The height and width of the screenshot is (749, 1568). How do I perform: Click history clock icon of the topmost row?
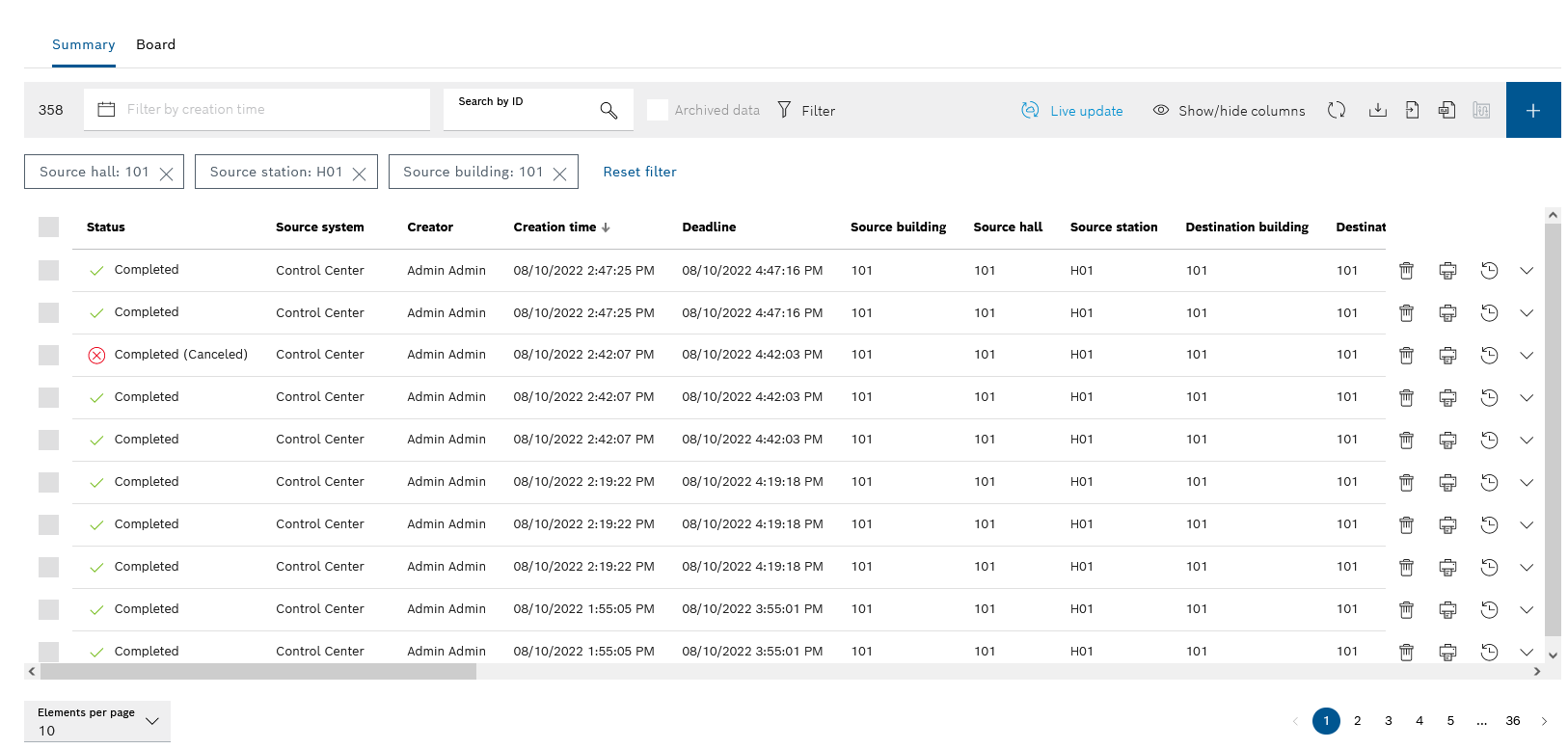pyautogui.click(x=1489, y=271)
